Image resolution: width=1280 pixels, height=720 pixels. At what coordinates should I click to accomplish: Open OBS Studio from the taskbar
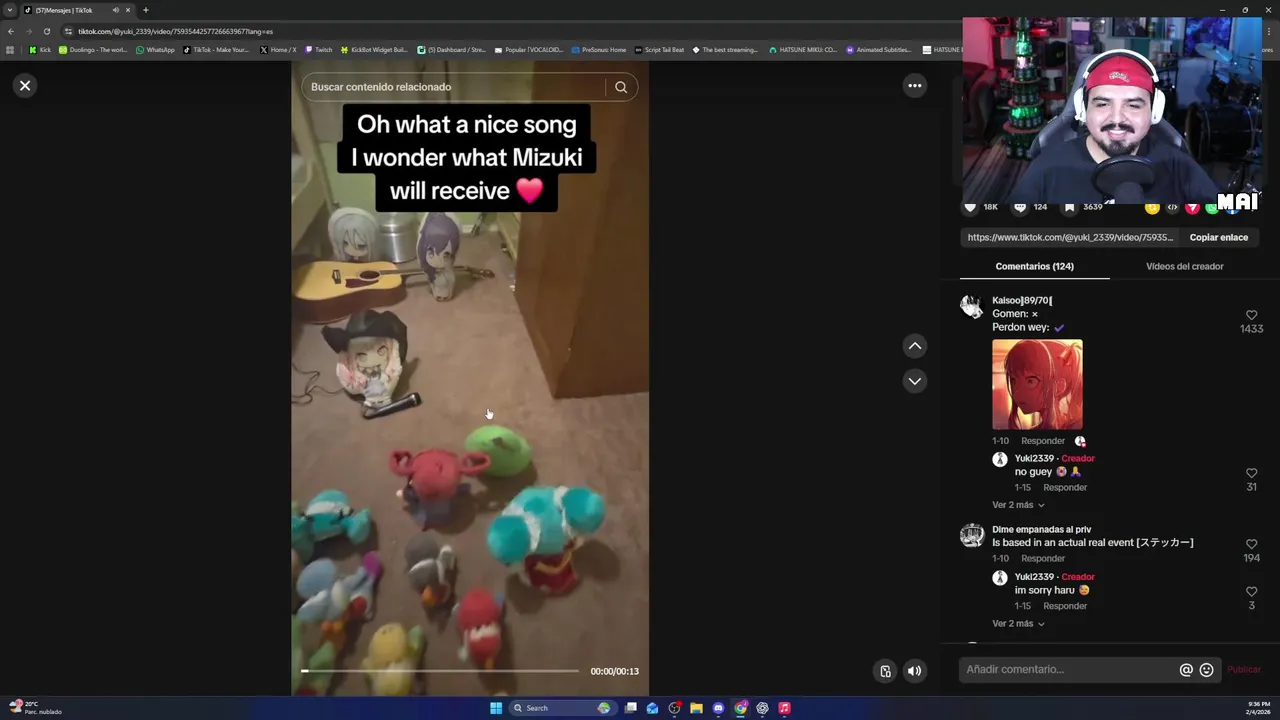tap(674, 708)
